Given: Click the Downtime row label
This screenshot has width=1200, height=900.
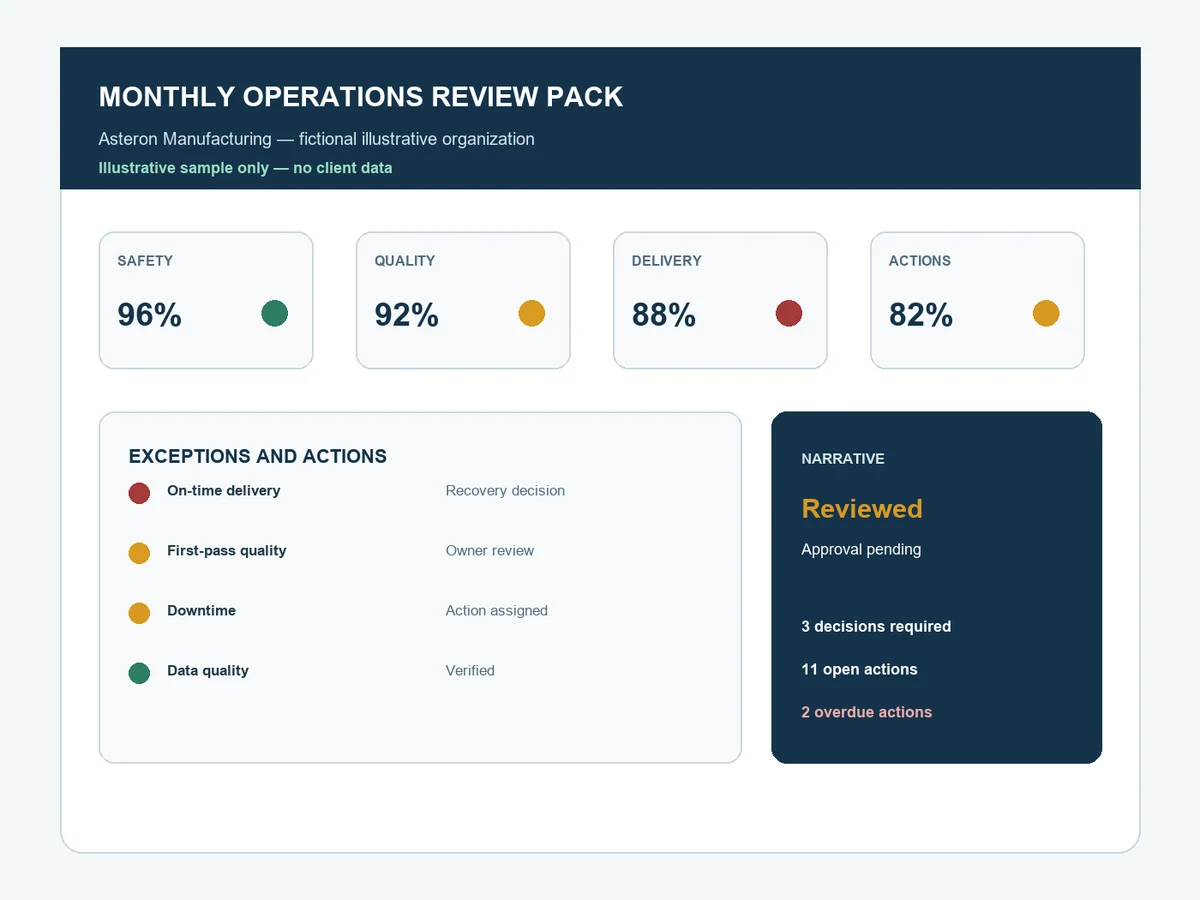Looking at the screenshot, I should 202,611.
